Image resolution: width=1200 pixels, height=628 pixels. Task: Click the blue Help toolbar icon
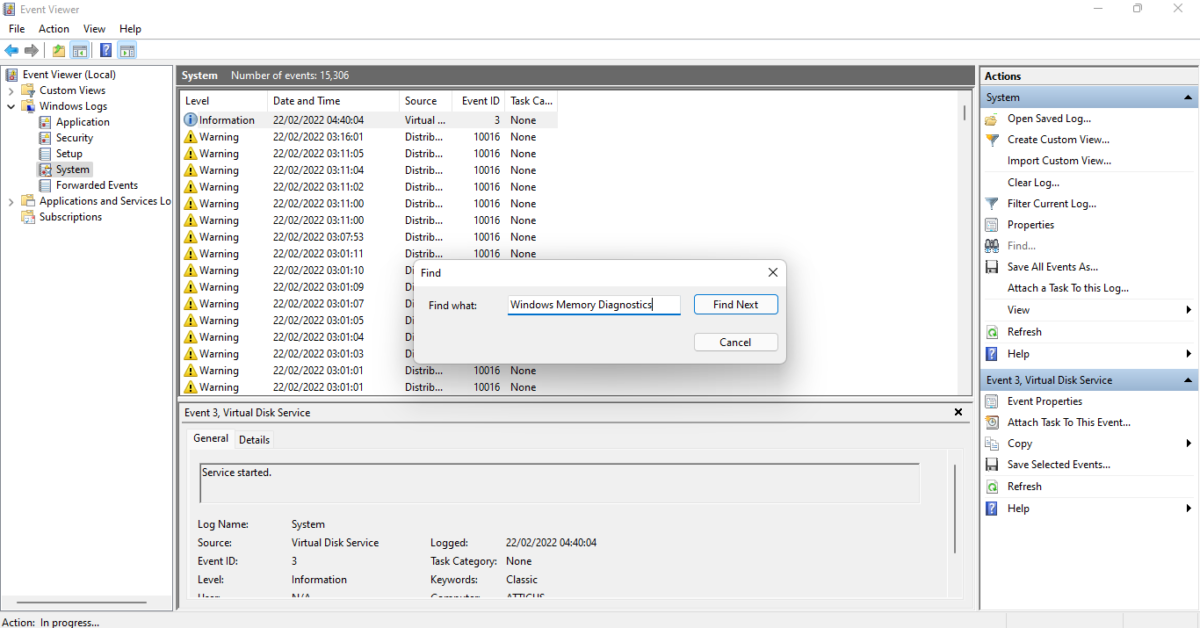point(105,50)
